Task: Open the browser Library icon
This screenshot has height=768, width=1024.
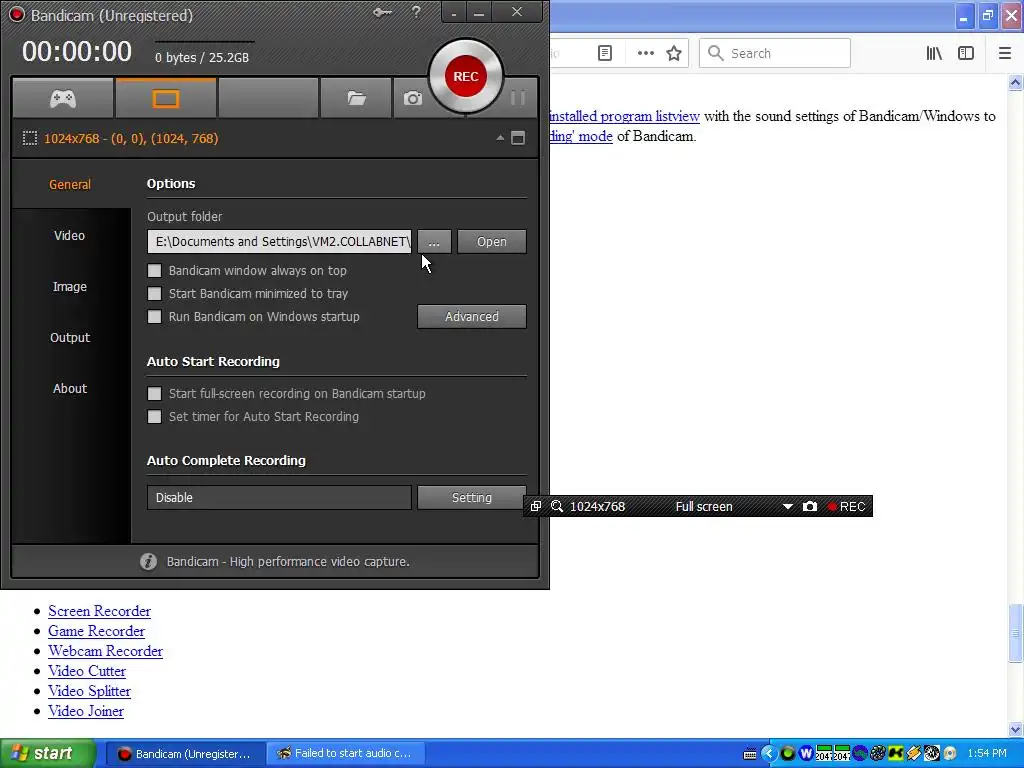Action: pyautogui.click(x=934, y=54)
